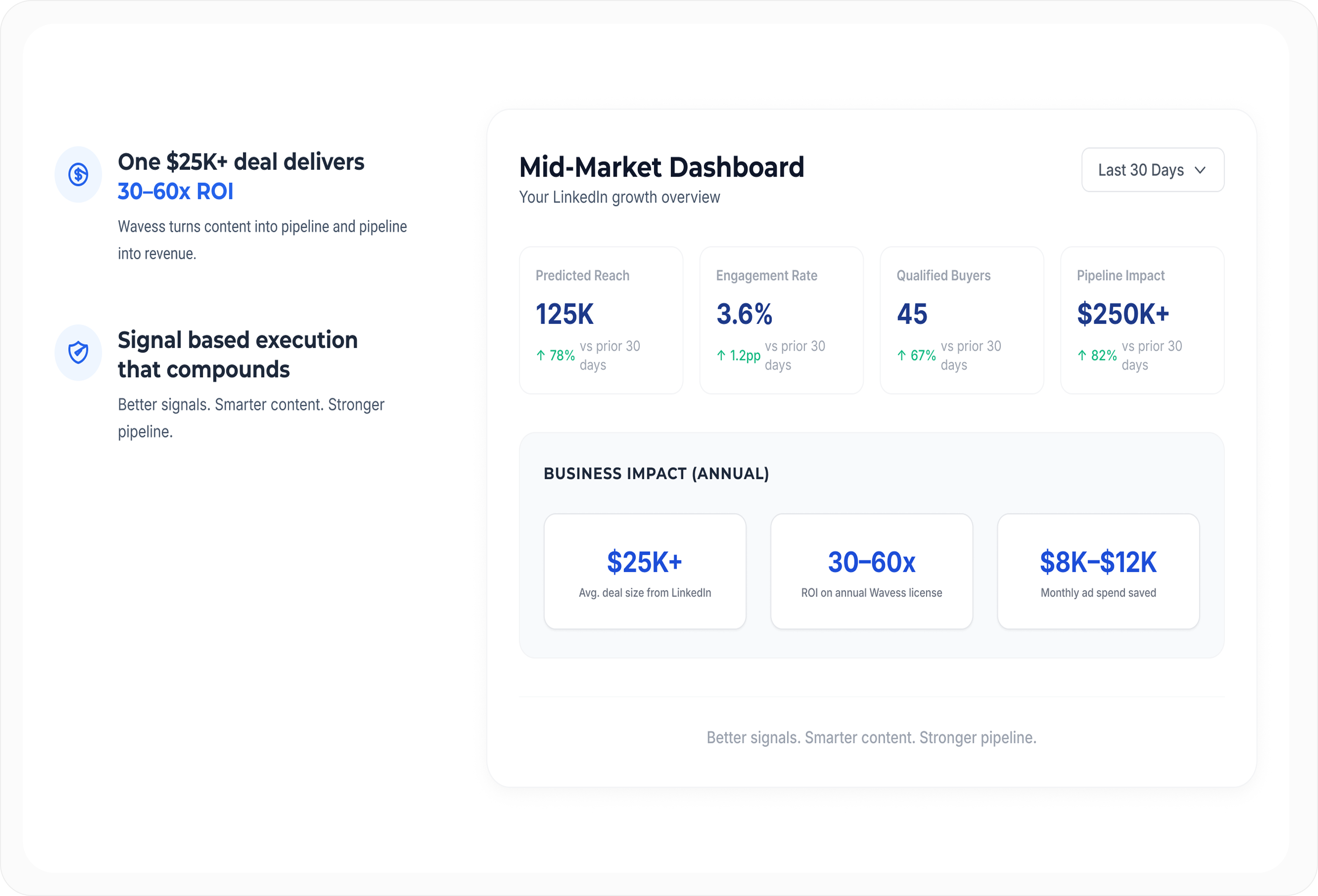Open the Last 30 Days dropdown
Image resolution: width=1318 pixels, height=896 pixels.
coord(1153,170)
